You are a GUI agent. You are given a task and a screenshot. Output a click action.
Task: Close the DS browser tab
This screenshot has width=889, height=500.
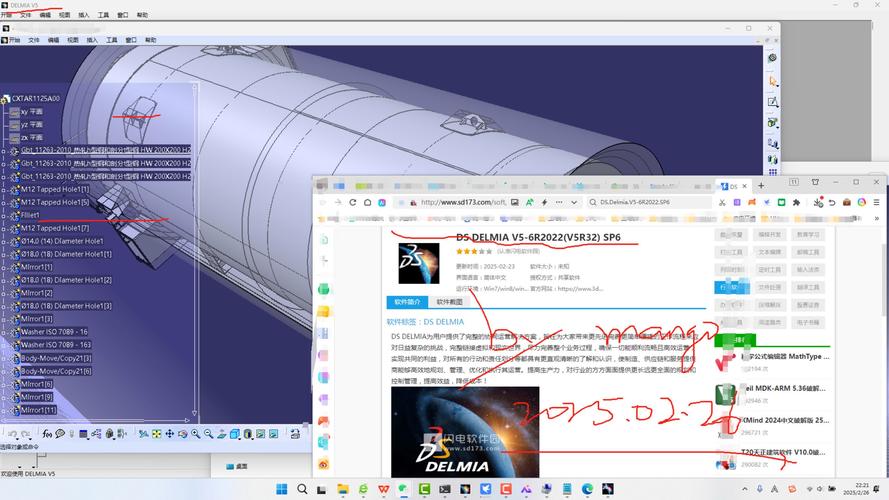[x=744, y=186]
